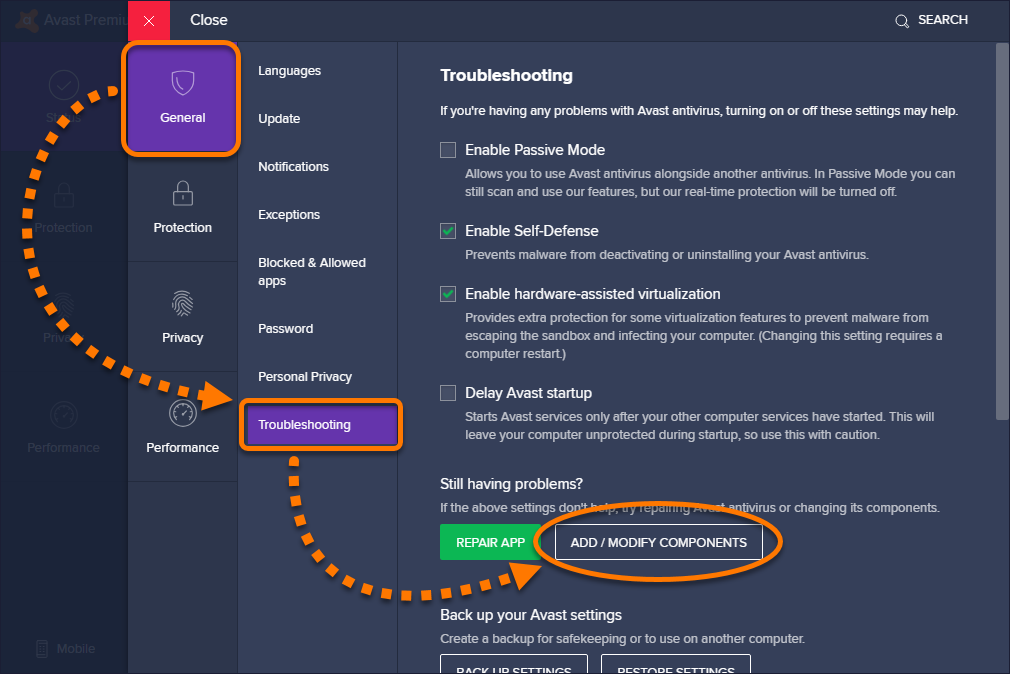Screen dimensions: 1010x674
Task: Go to Update settings
Action: [279, 119]
